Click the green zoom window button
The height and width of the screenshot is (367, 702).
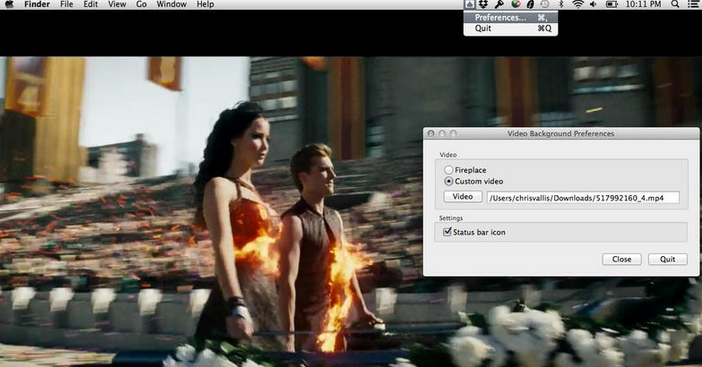click(453, 133)
